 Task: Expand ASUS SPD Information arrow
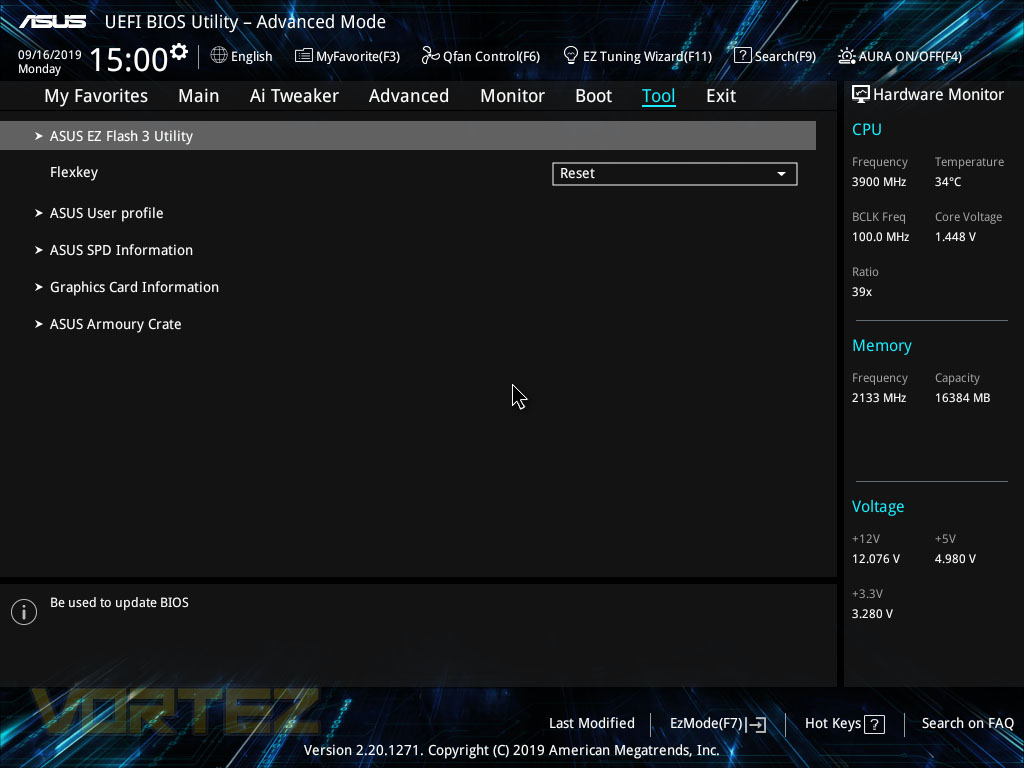click(39, 250)
